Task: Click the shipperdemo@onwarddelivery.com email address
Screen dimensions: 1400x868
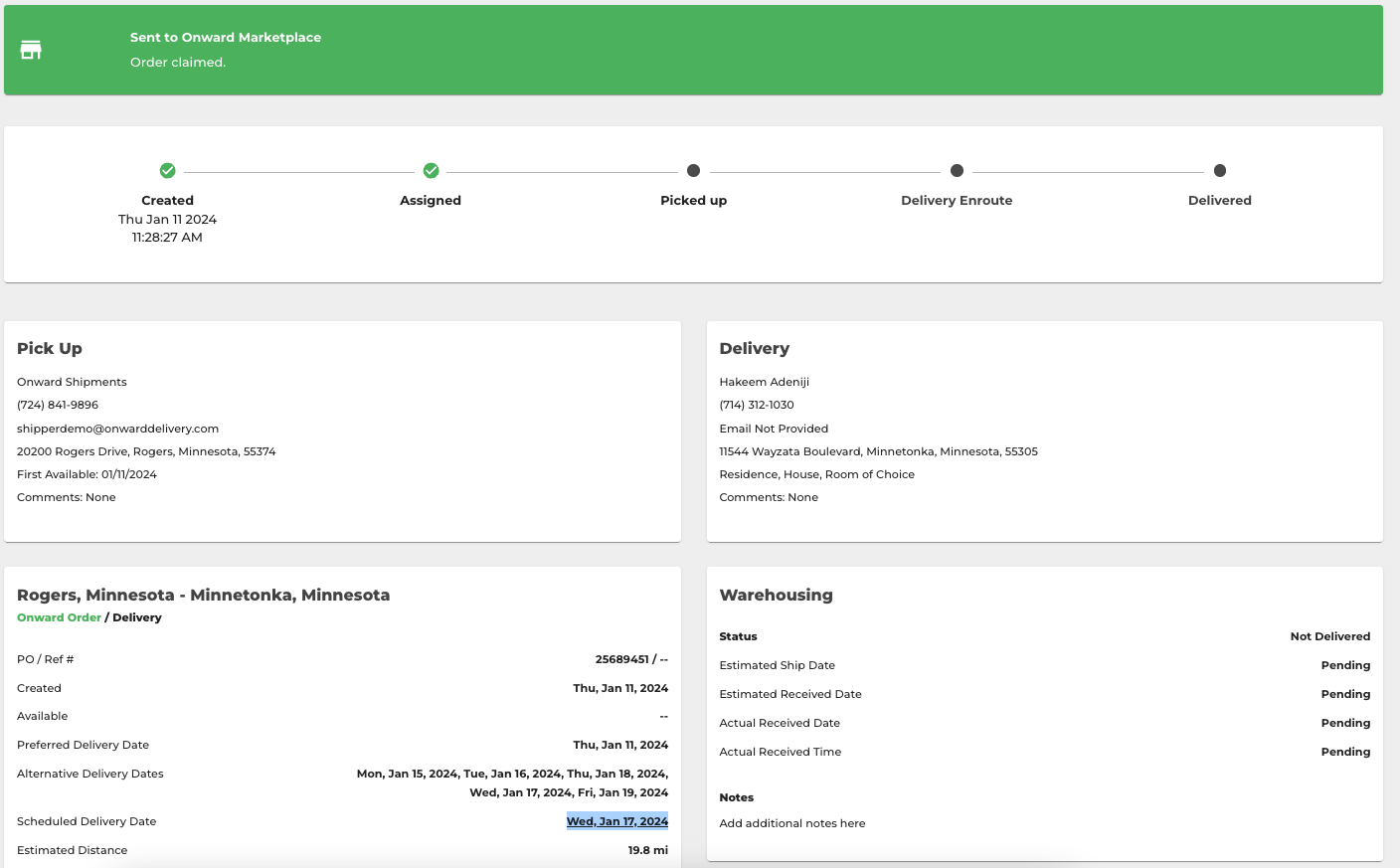Action: 117,429
